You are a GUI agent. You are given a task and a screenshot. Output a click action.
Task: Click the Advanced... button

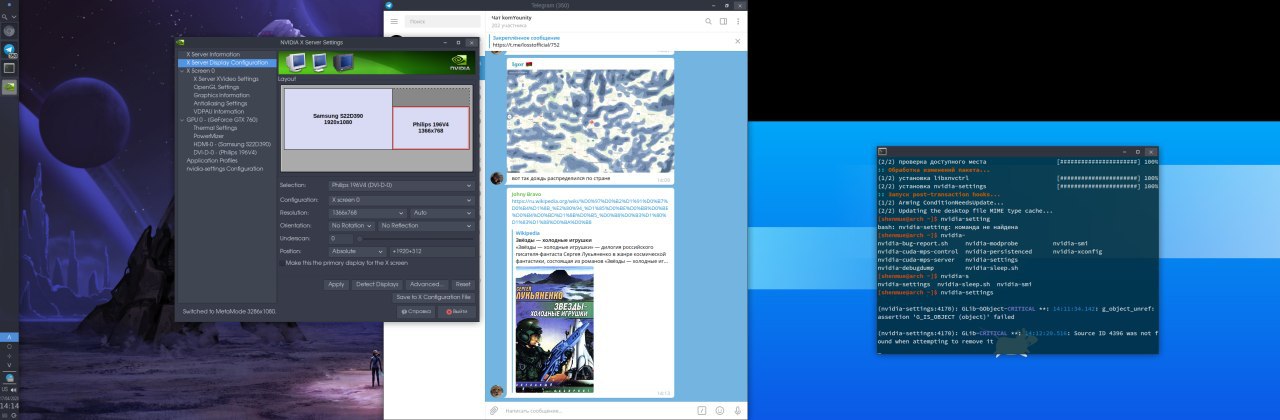tap(426, 284)
